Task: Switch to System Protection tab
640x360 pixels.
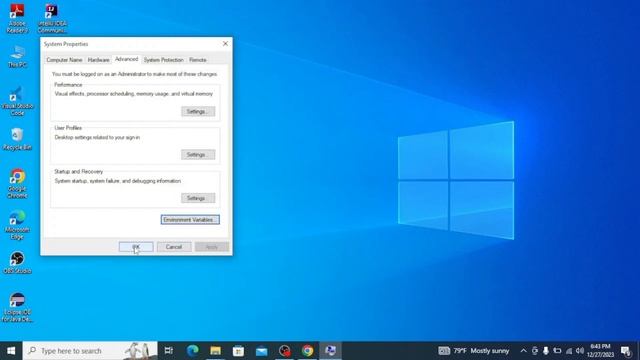Action: [164, 60]
